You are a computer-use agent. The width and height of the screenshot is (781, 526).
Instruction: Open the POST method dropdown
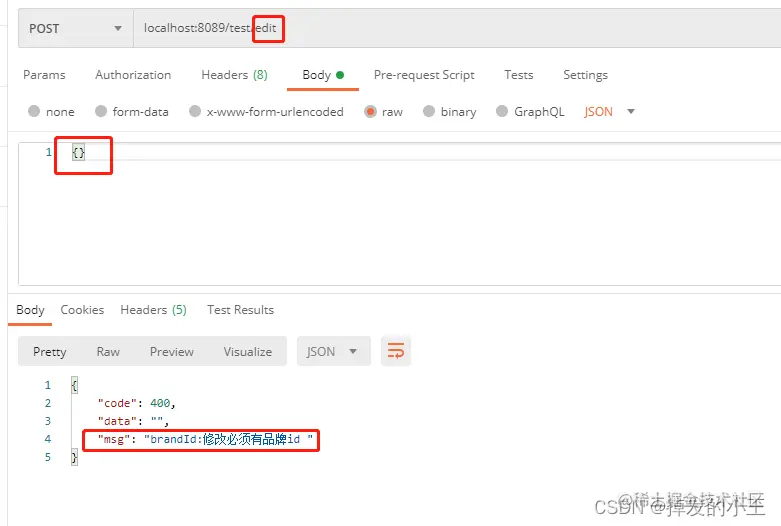pos(76,28)
